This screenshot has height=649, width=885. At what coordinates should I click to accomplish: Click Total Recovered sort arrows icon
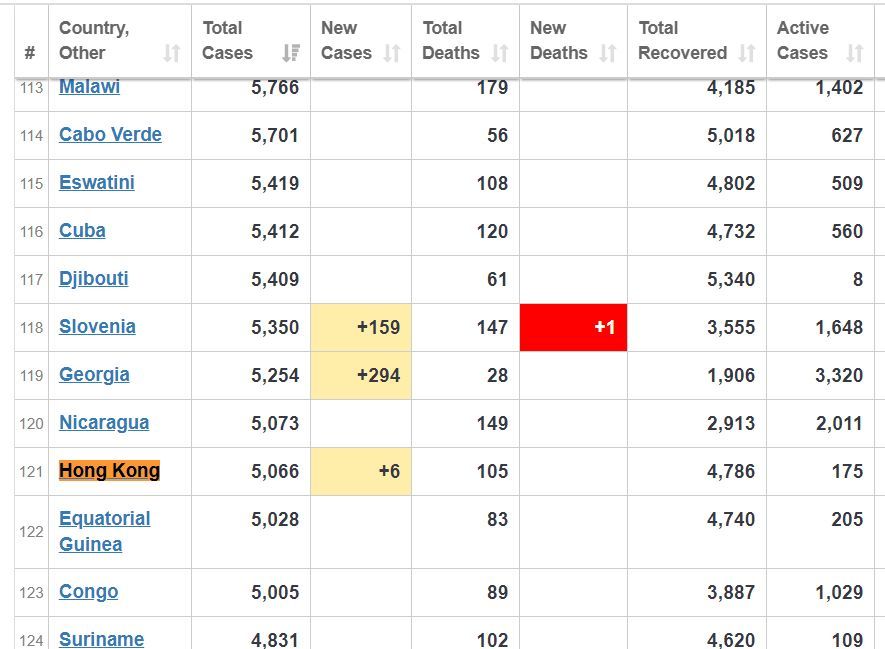(x=747, y=53)
